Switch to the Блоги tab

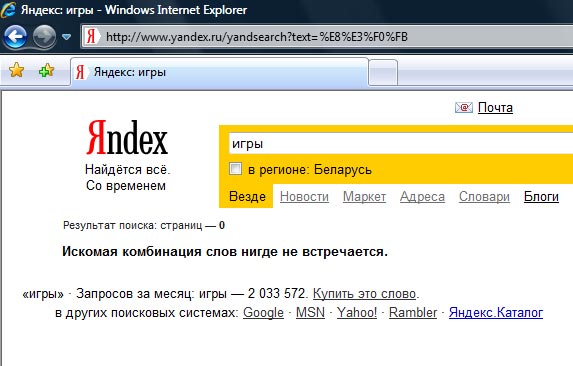click(x=541, y=197)
